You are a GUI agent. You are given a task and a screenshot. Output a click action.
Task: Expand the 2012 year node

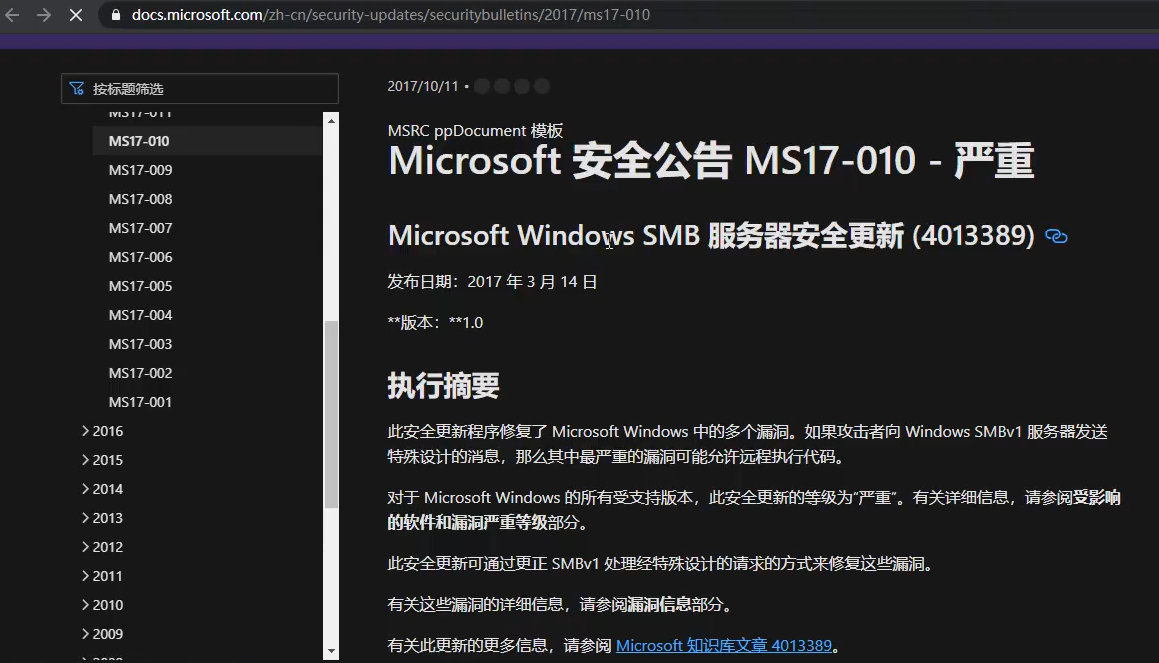click(x=102, y=547)
